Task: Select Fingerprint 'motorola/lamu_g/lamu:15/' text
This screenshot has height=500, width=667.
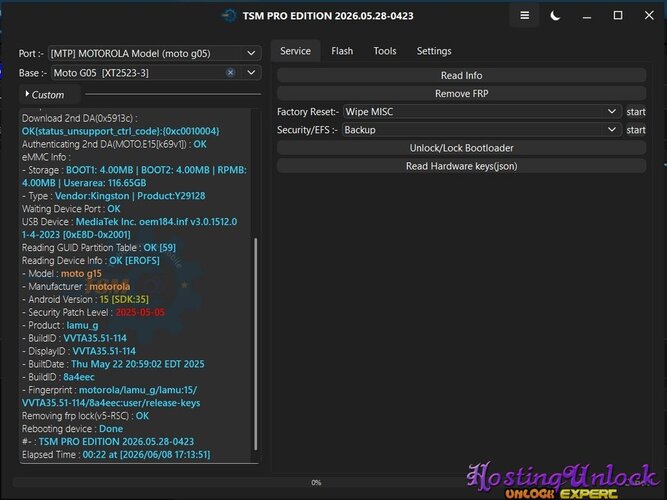Action: [x=138, y=390]
